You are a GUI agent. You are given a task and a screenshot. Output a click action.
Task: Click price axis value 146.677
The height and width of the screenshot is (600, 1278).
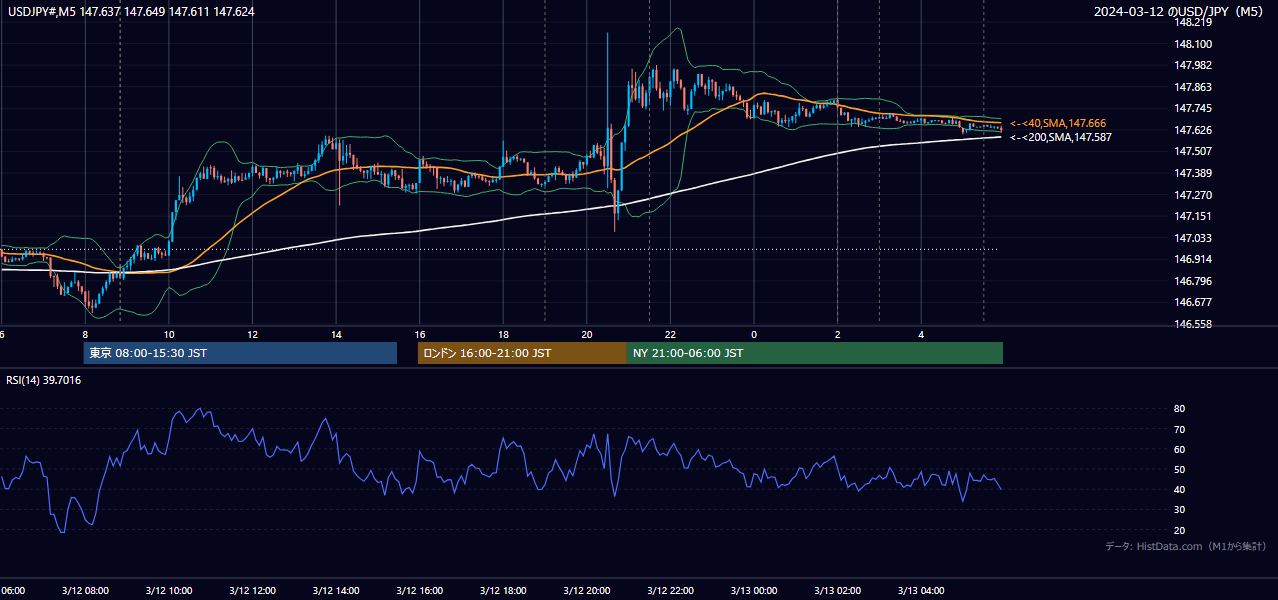pyautogui.click(x=1194, y=302)
